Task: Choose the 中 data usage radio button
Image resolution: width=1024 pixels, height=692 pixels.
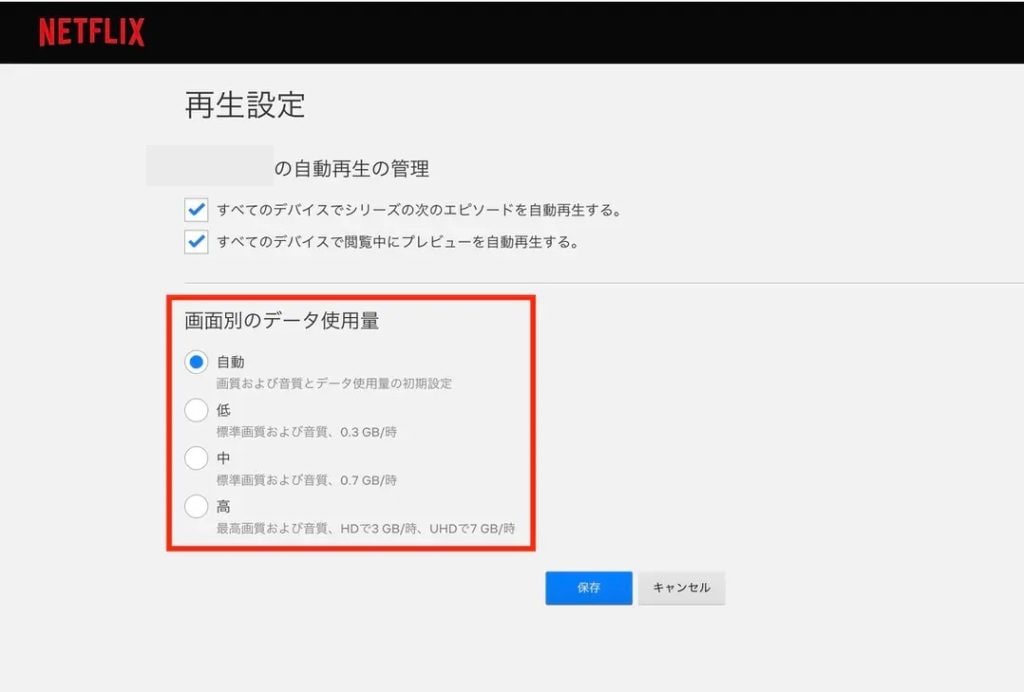Action: (x=197, y=459)
